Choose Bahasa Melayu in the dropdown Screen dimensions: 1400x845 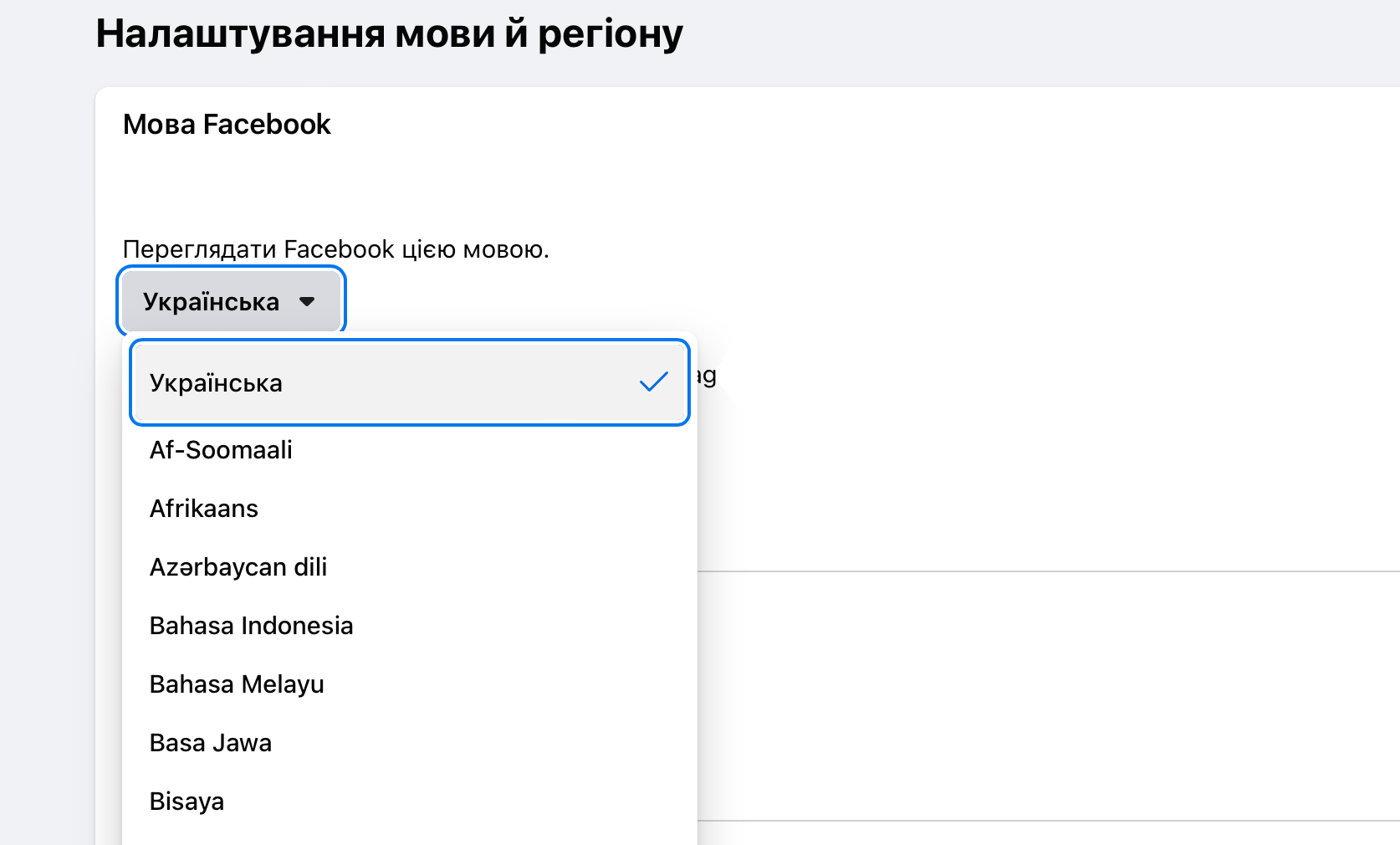click(237, 684)
